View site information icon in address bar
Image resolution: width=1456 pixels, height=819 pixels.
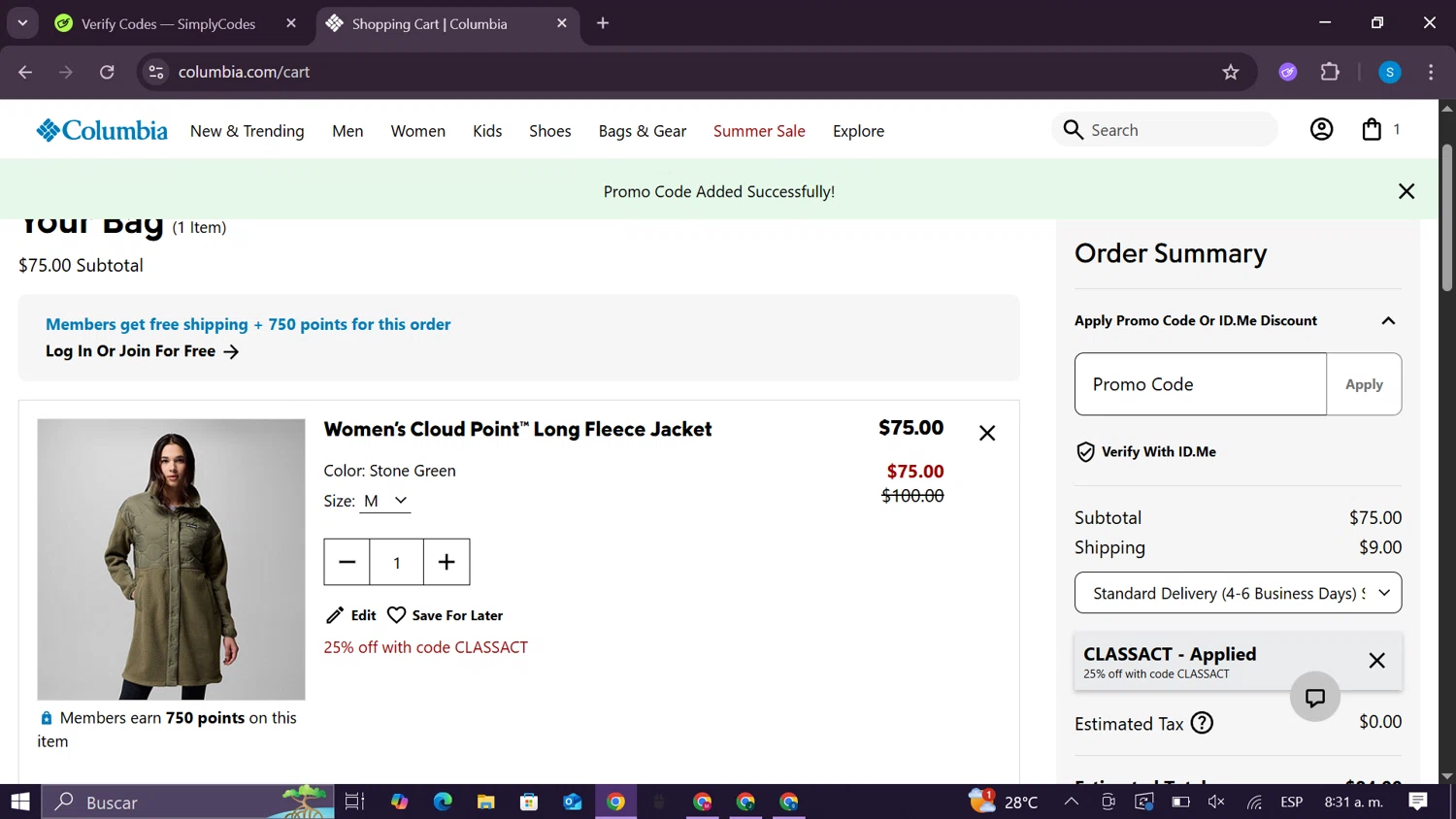coord(156,72)
